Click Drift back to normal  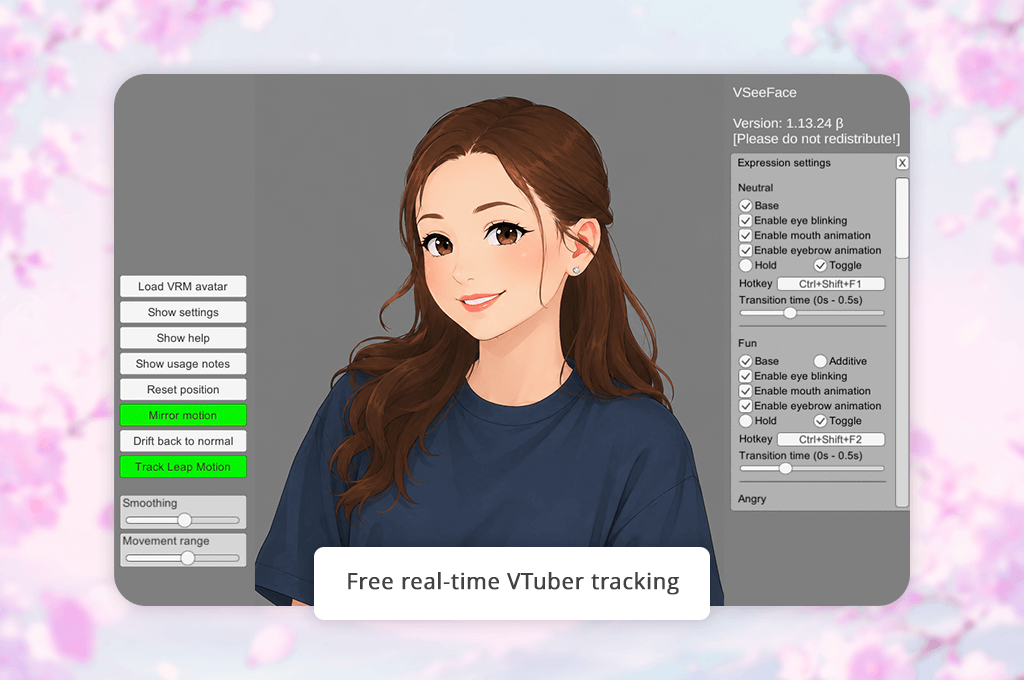coord(183,441)
